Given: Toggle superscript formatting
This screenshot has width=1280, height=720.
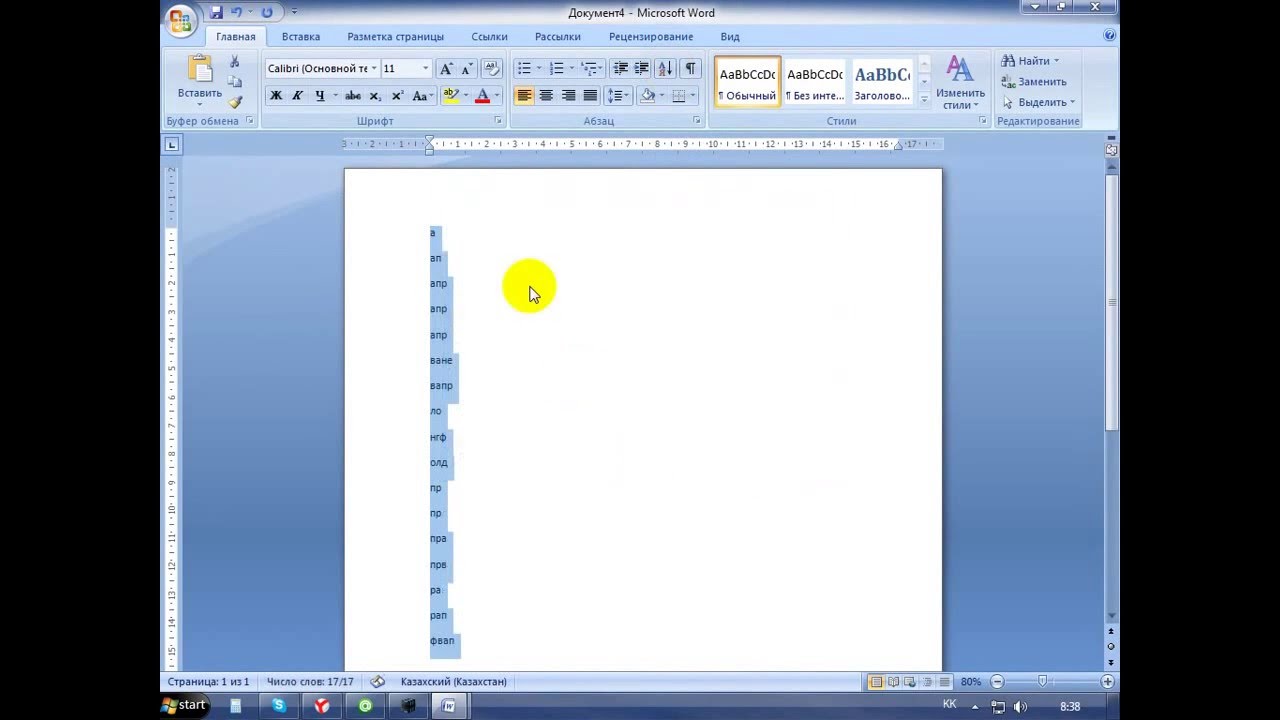Looking at the screenshot, I should [397, 96].
